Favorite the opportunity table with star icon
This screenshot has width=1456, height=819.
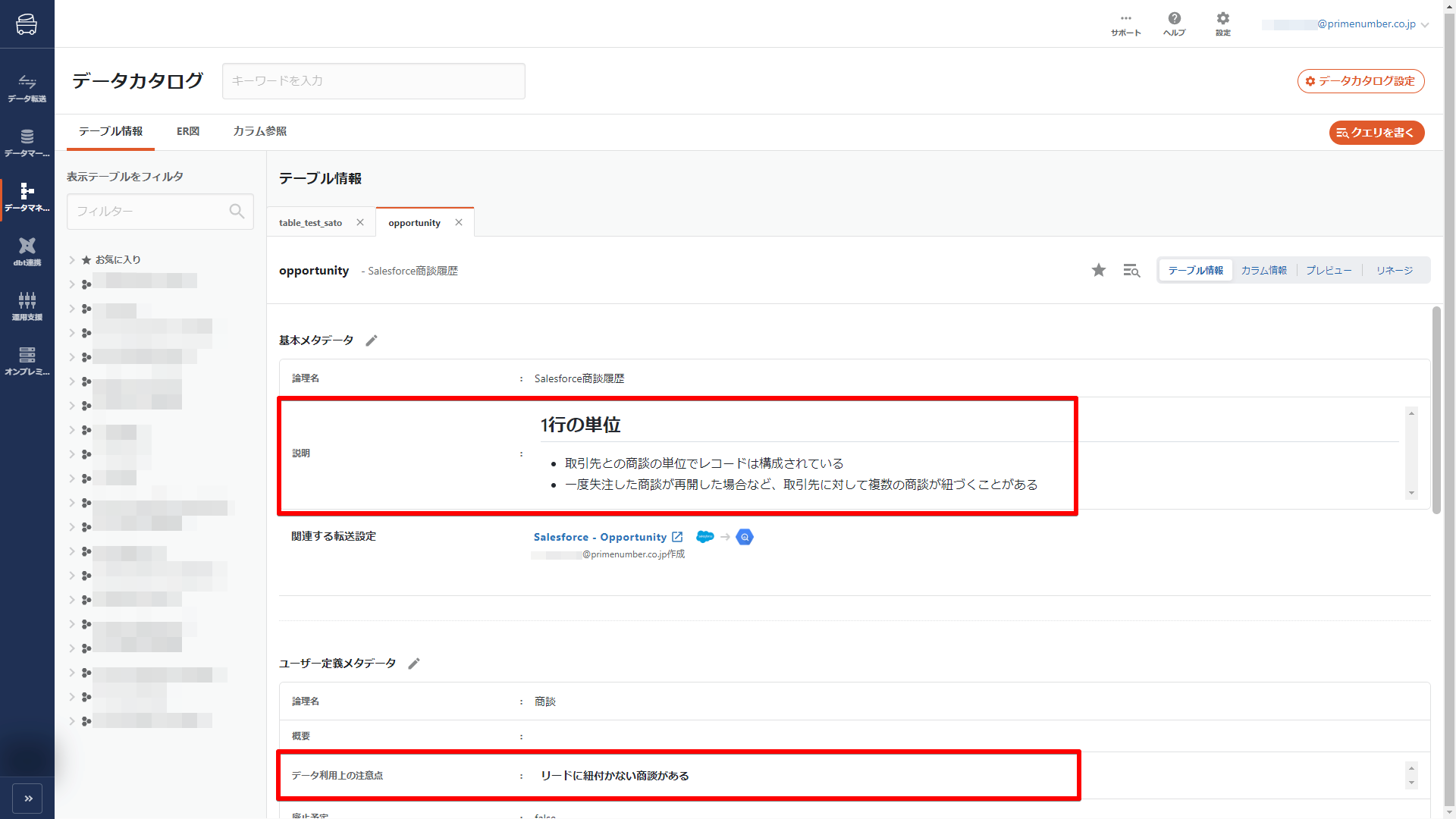(x=1098, y=270)
